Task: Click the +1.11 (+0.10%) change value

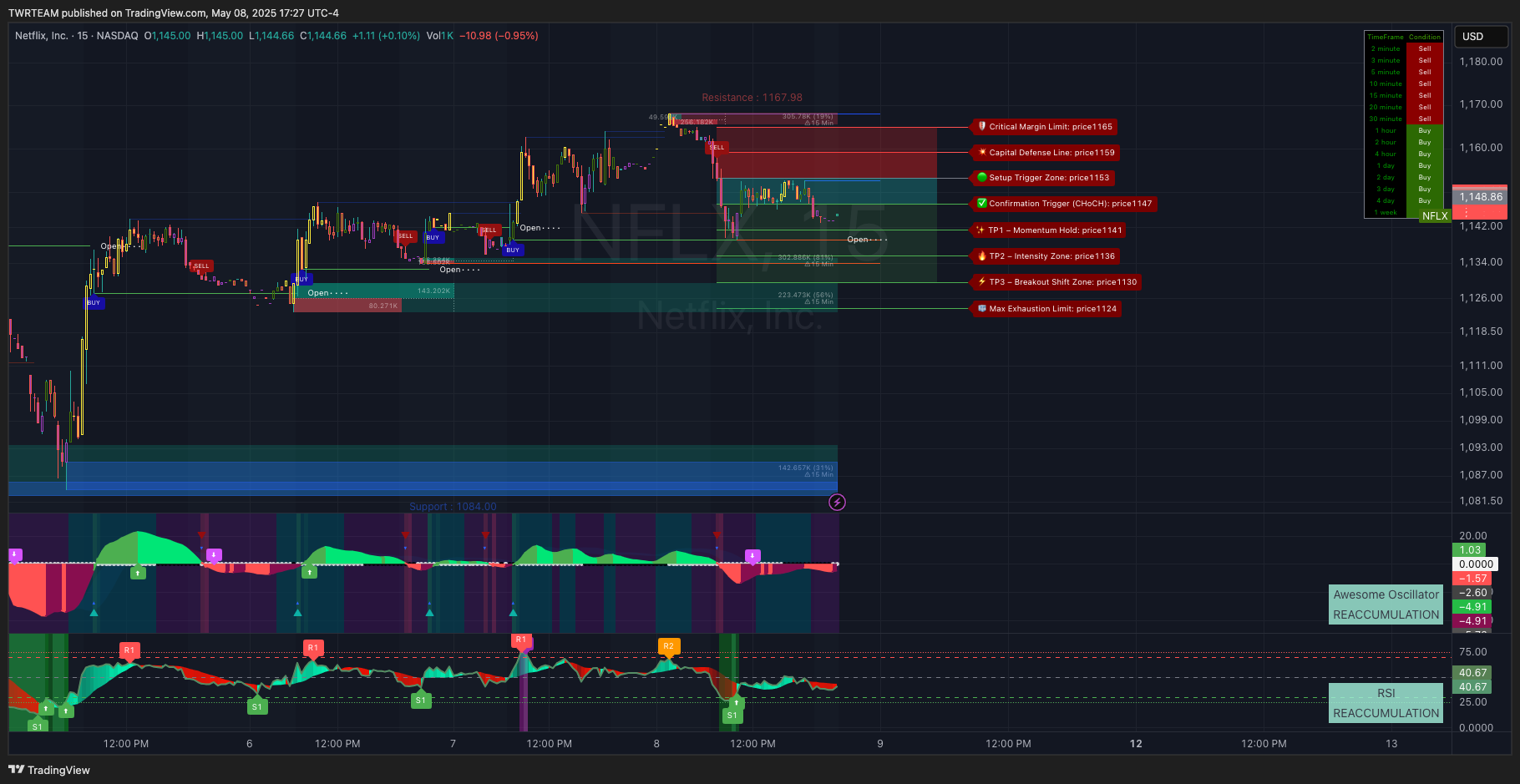Action: click(x=386, y=36)
